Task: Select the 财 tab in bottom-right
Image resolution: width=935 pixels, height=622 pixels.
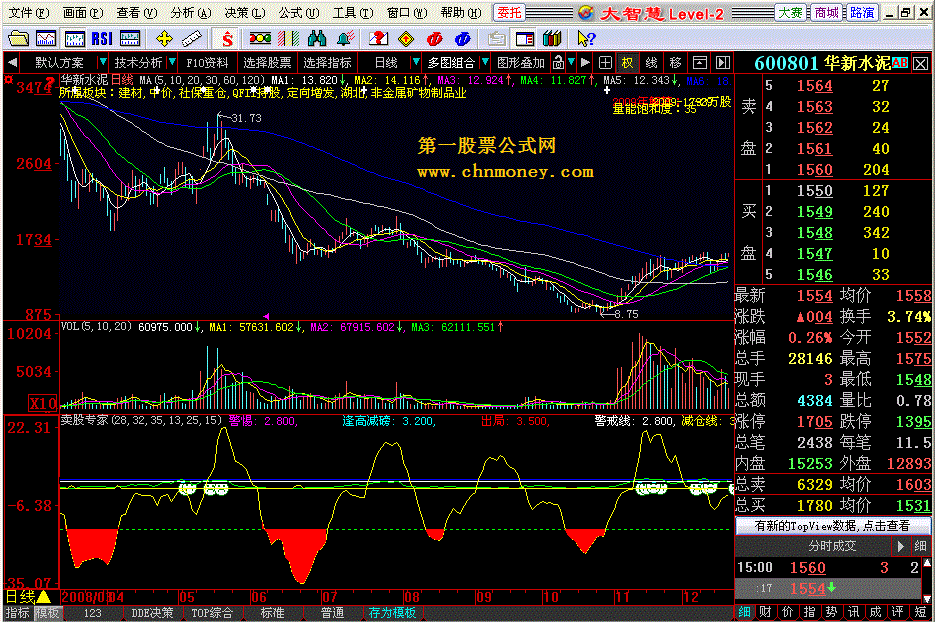Action: tap(766, 612)
